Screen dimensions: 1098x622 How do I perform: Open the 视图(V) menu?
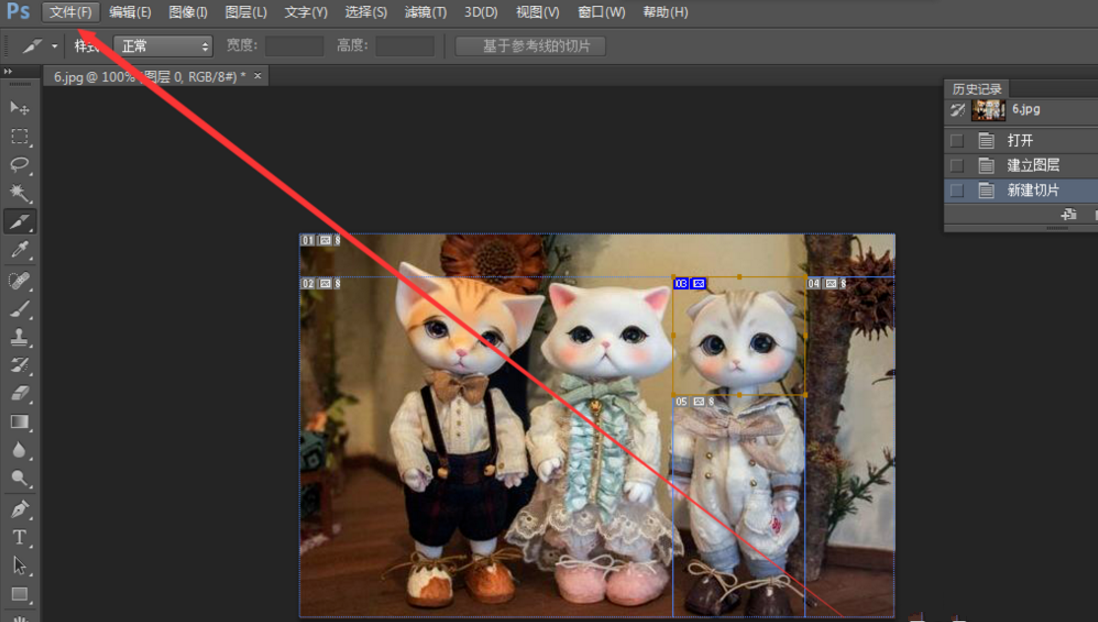[538, 12]
